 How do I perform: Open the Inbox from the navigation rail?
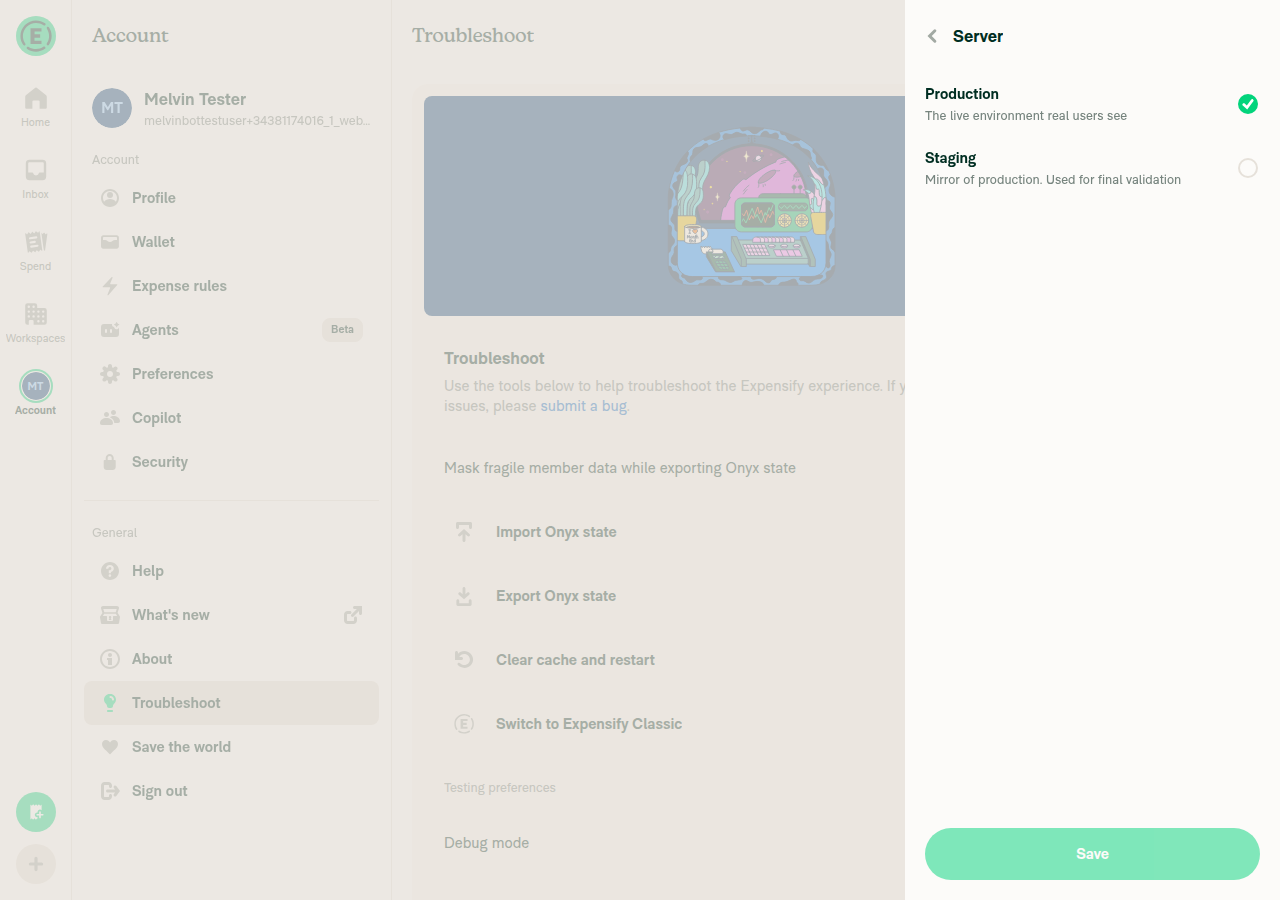click(36, 179)
